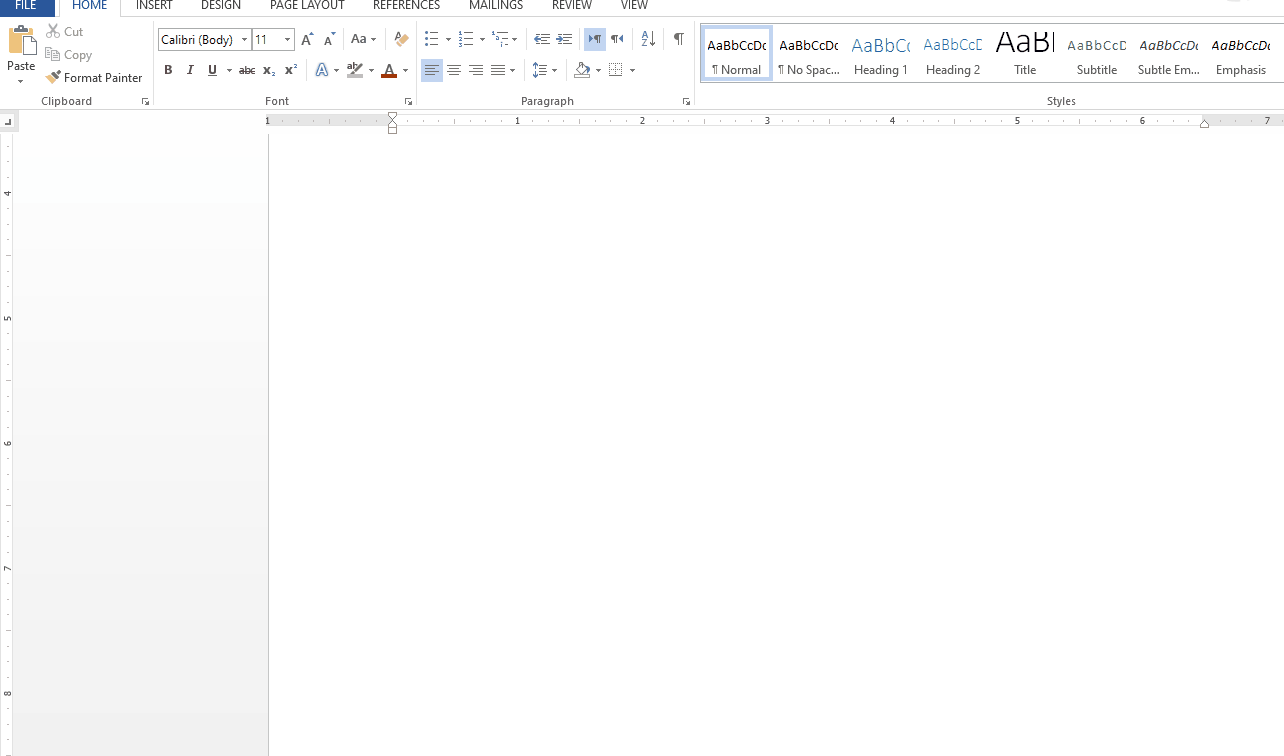The width and height of the screenshot is (1284, 756).
Task: Click the Borders icon
Action: 616,70
